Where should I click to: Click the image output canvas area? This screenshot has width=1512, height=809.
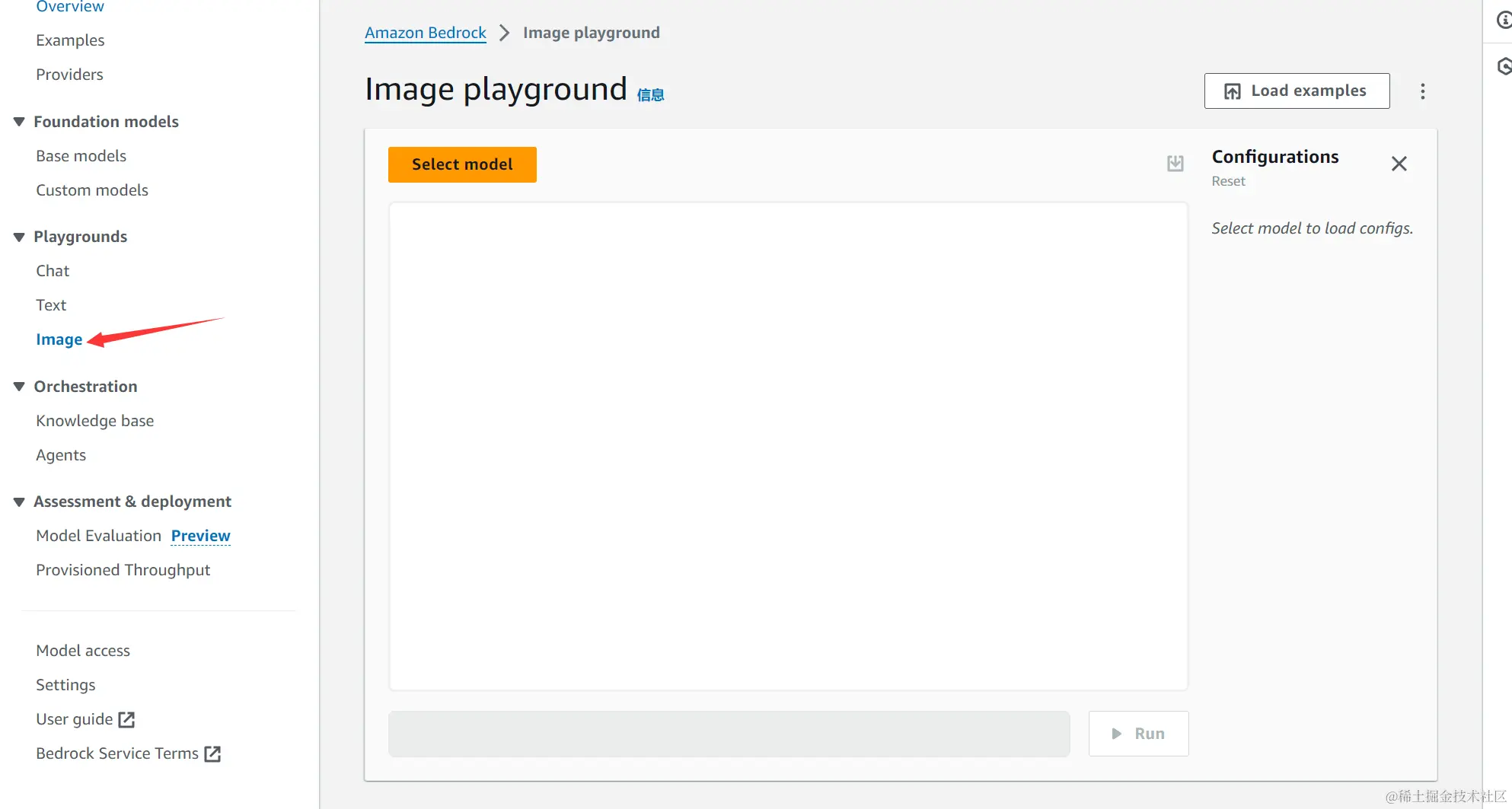tap(788, 446)
